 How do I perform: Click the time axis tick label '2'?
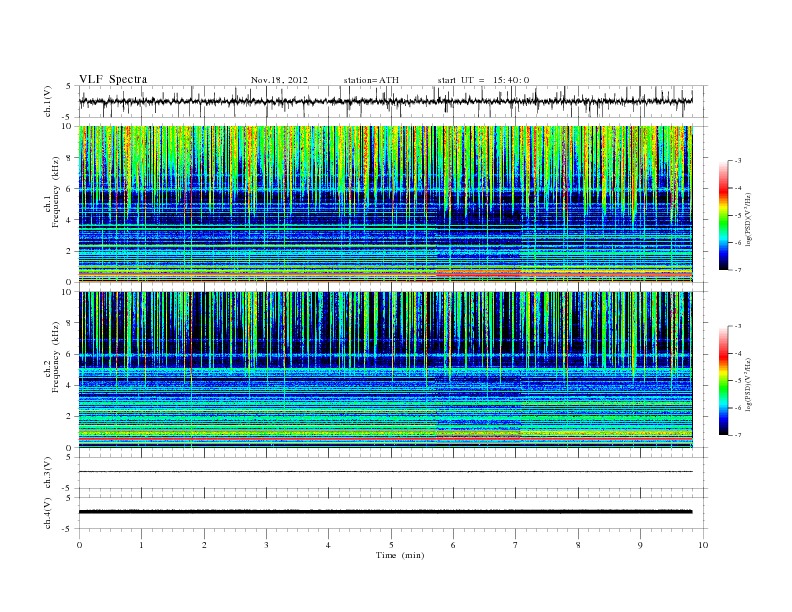click(204, 545)
